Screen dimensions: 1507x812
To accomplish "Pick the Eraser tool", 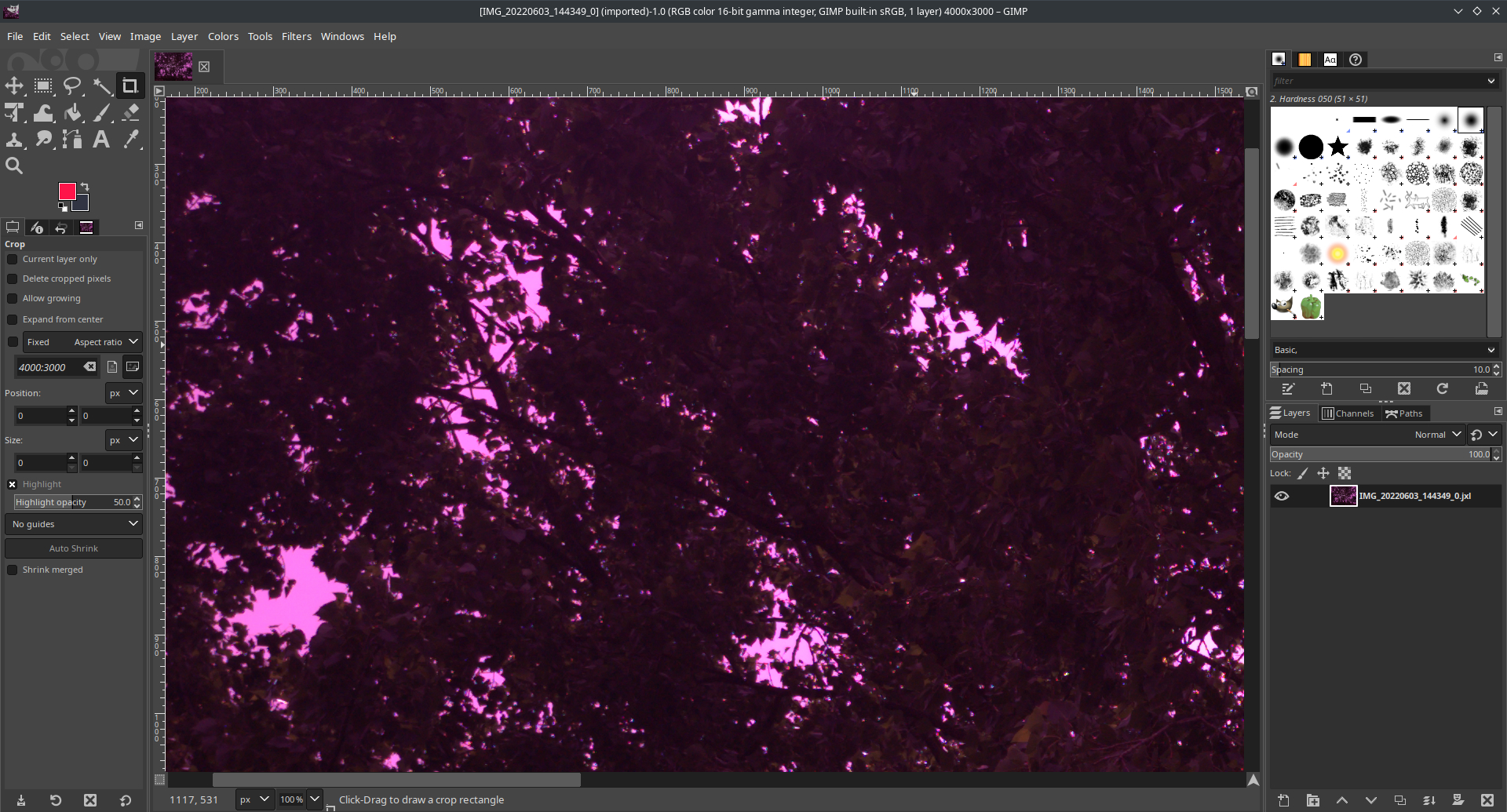I will click(131, 112).
